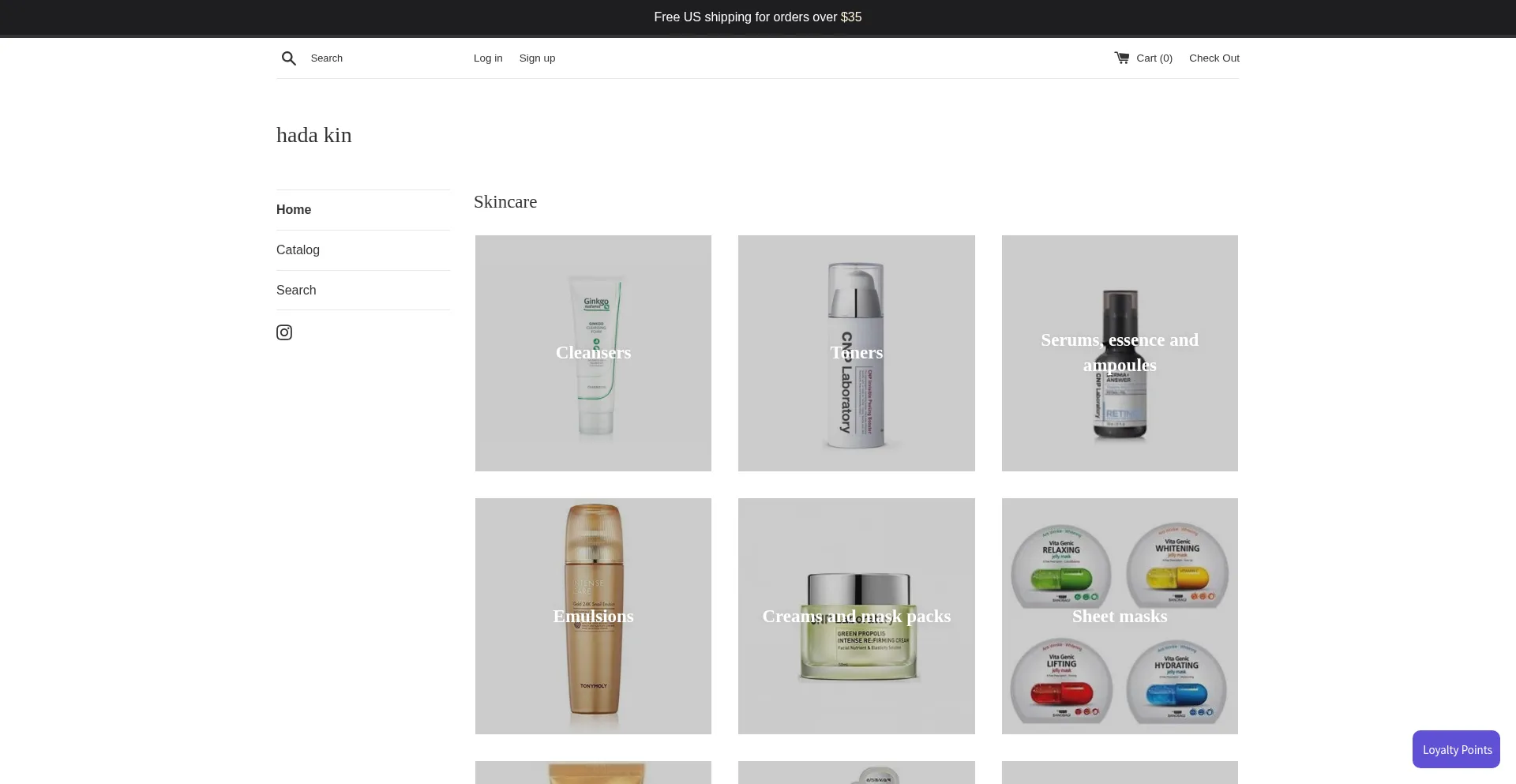Click the Sign up link
1516x784 pixels.
click(x=537, y=58)
